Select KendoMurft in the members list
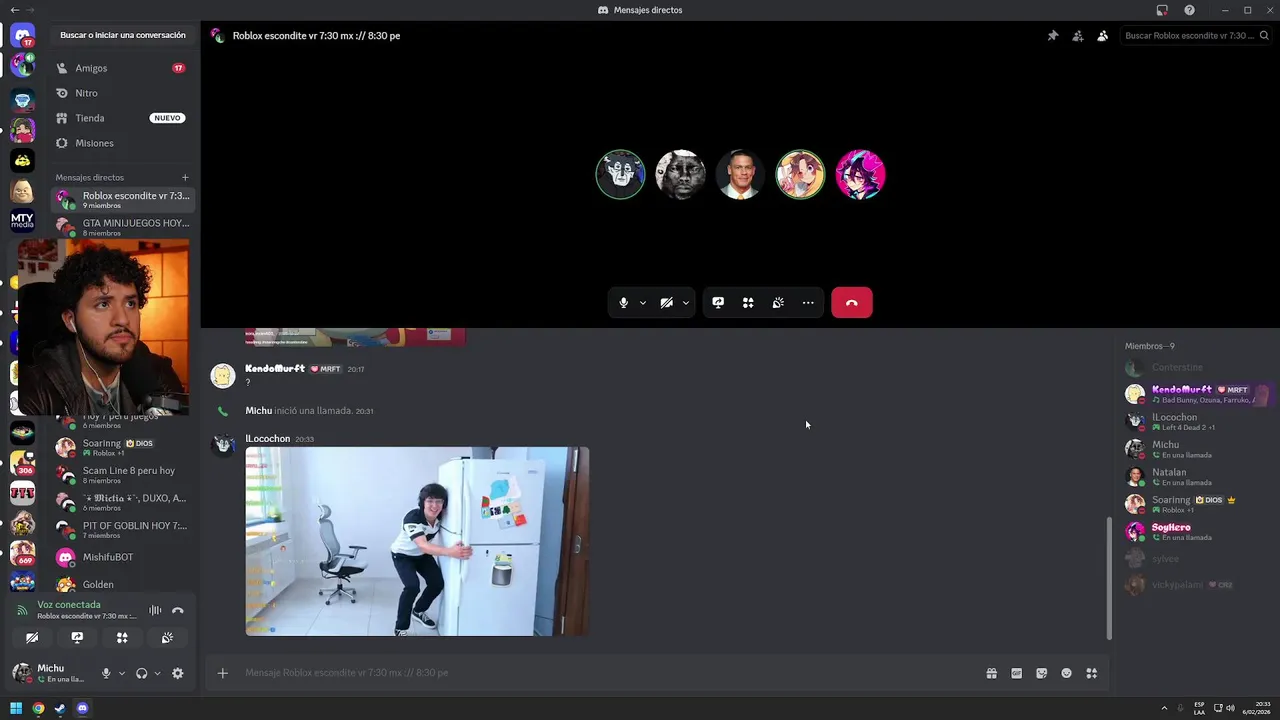 click(1196, 394)
